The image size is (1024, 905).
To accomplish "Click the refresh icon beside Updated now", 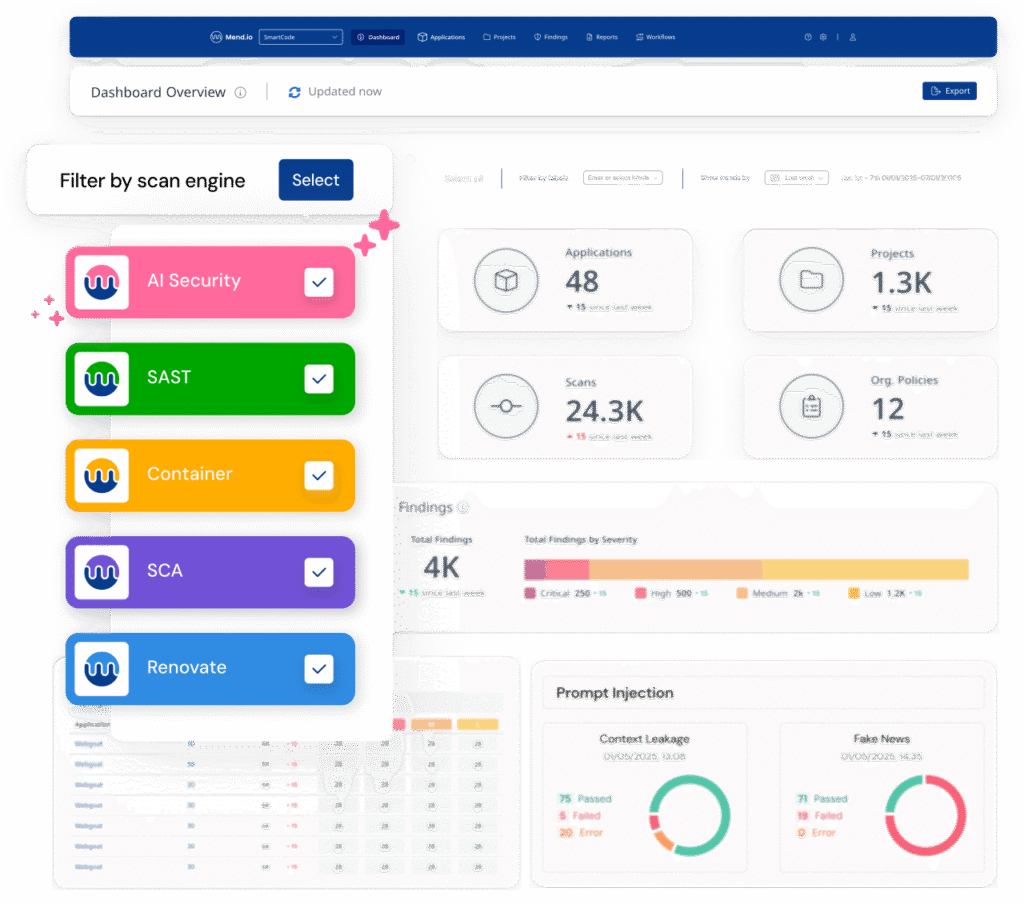I will tap(294, 92).
